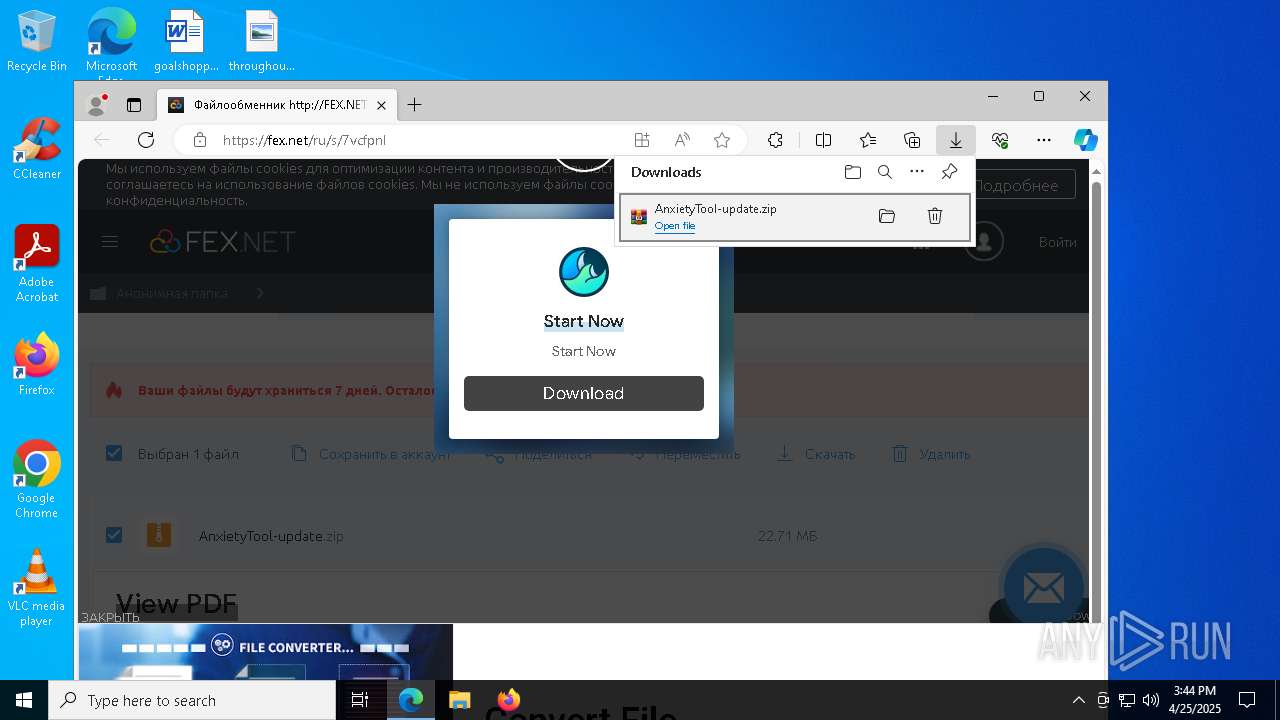Open Browser essentials heart icon
This screenshot has width=1280, height=720.
click(x=1000, y=140)
